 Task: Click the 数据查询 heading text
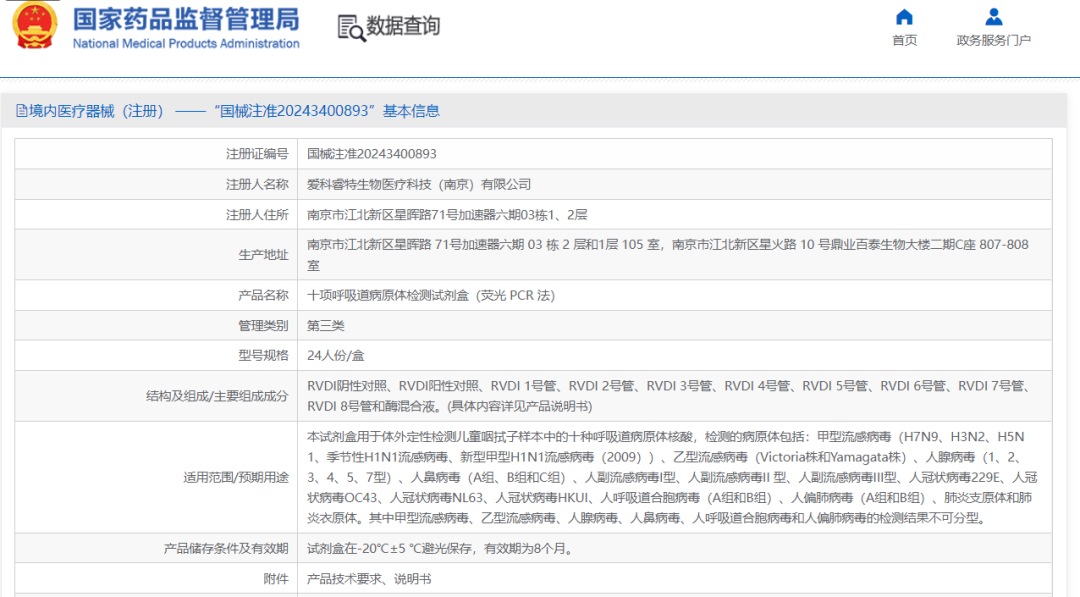coord(403,27)
